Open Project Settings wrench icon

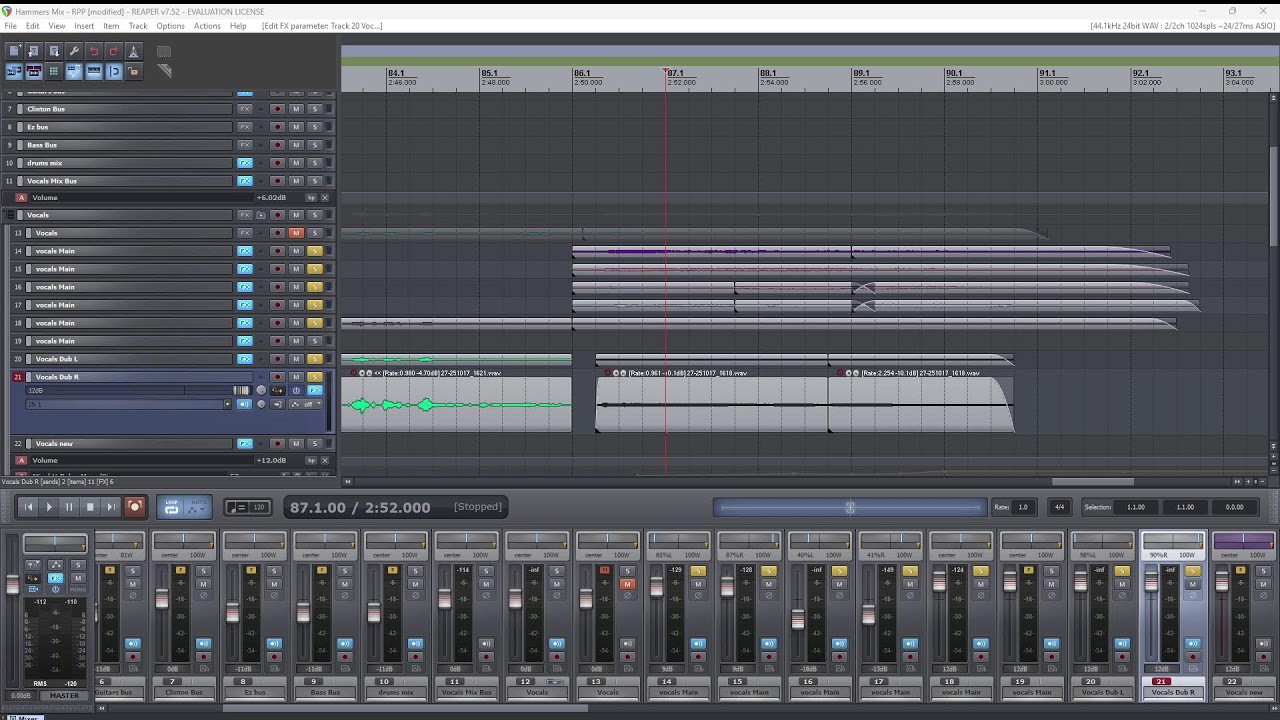(74, 51)
